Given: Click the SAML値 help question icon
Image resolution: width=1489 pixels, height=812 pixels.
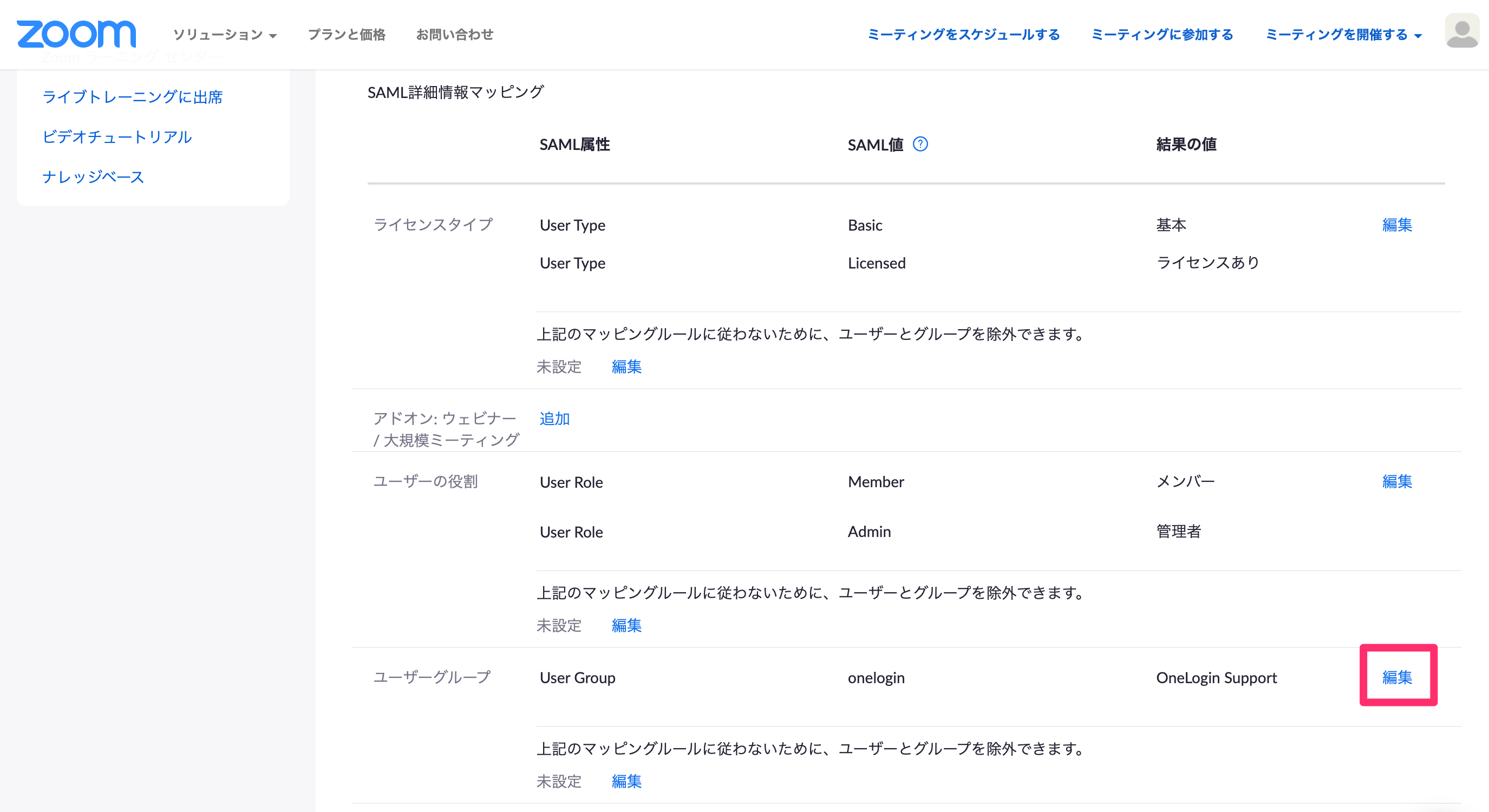Looking at the screenshot, I should (920, 144).
